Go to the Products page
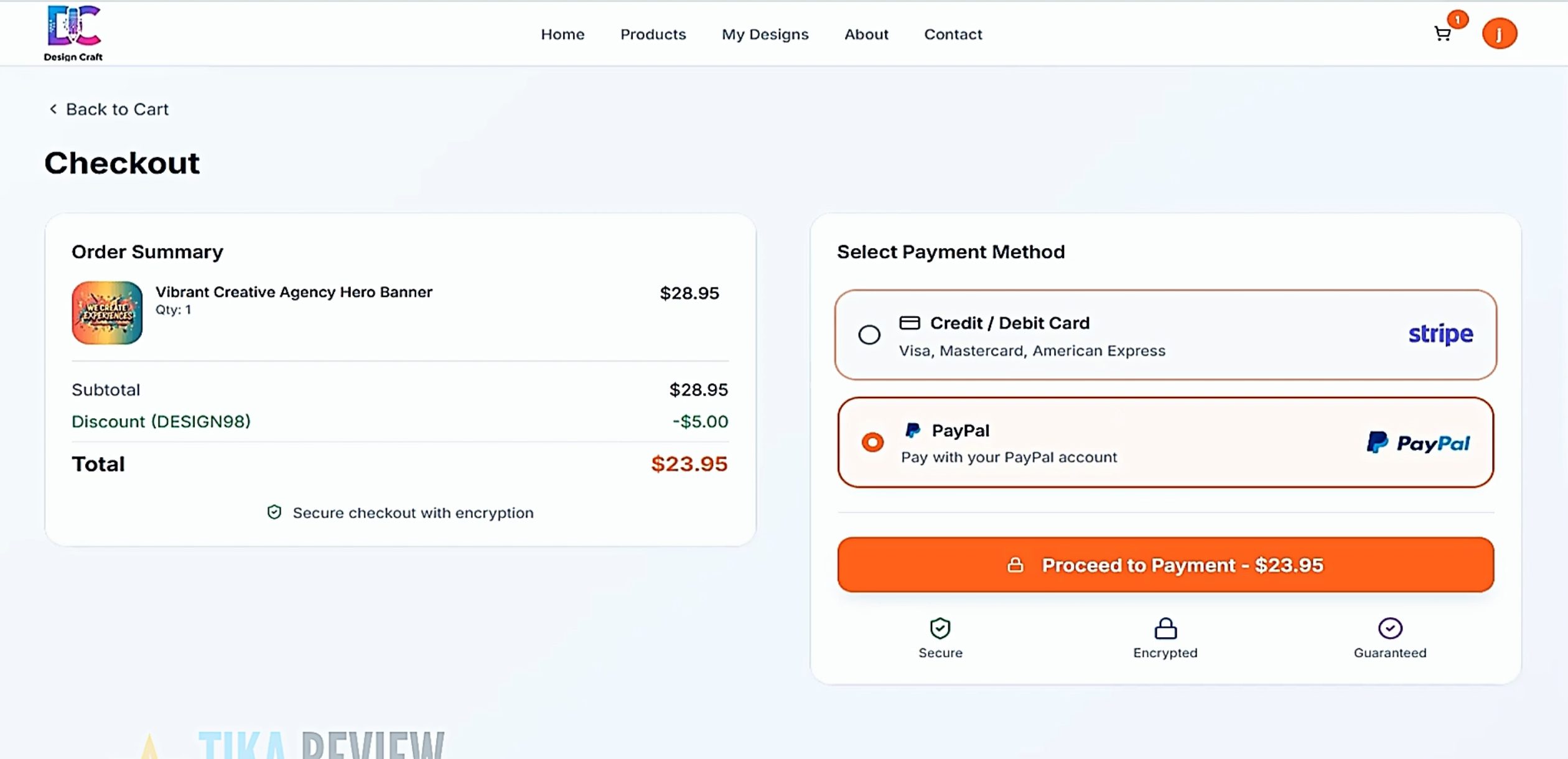1568x759 pixels. click(653, 35)
